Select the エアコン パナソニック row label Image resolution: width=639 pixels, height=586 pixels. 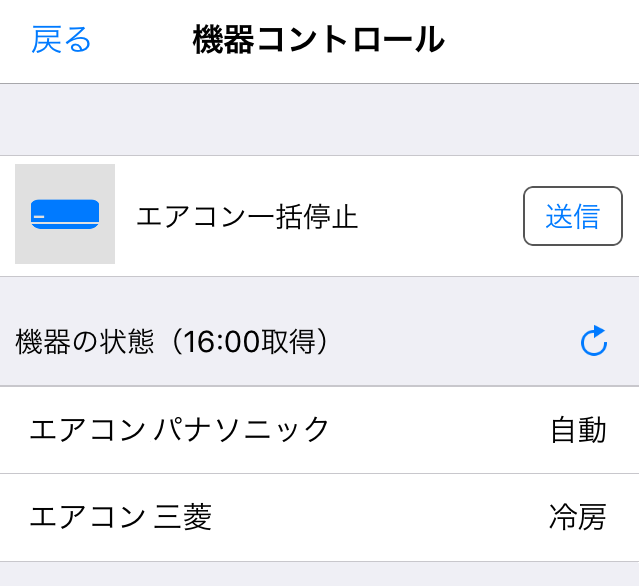coord(180,430)
